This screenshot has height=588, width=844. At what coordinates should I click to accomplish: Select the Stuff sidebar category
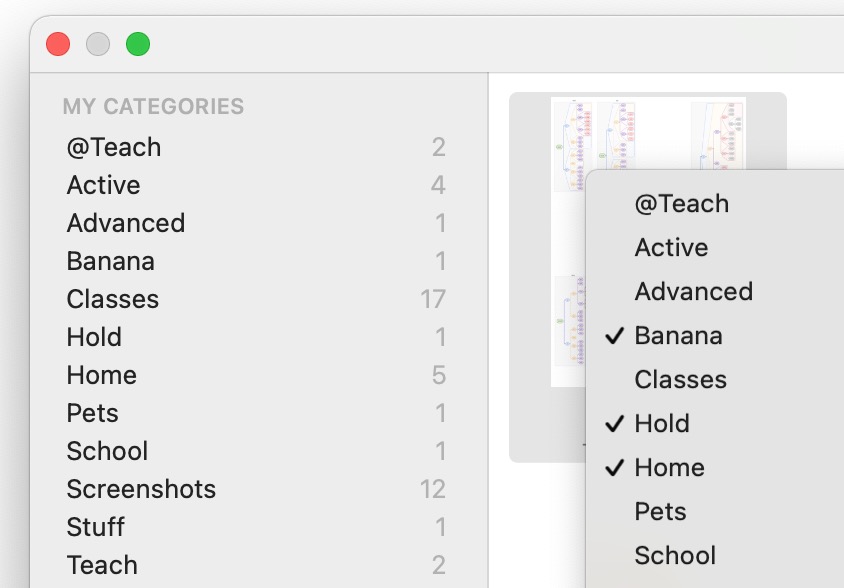tap(96, 527)
